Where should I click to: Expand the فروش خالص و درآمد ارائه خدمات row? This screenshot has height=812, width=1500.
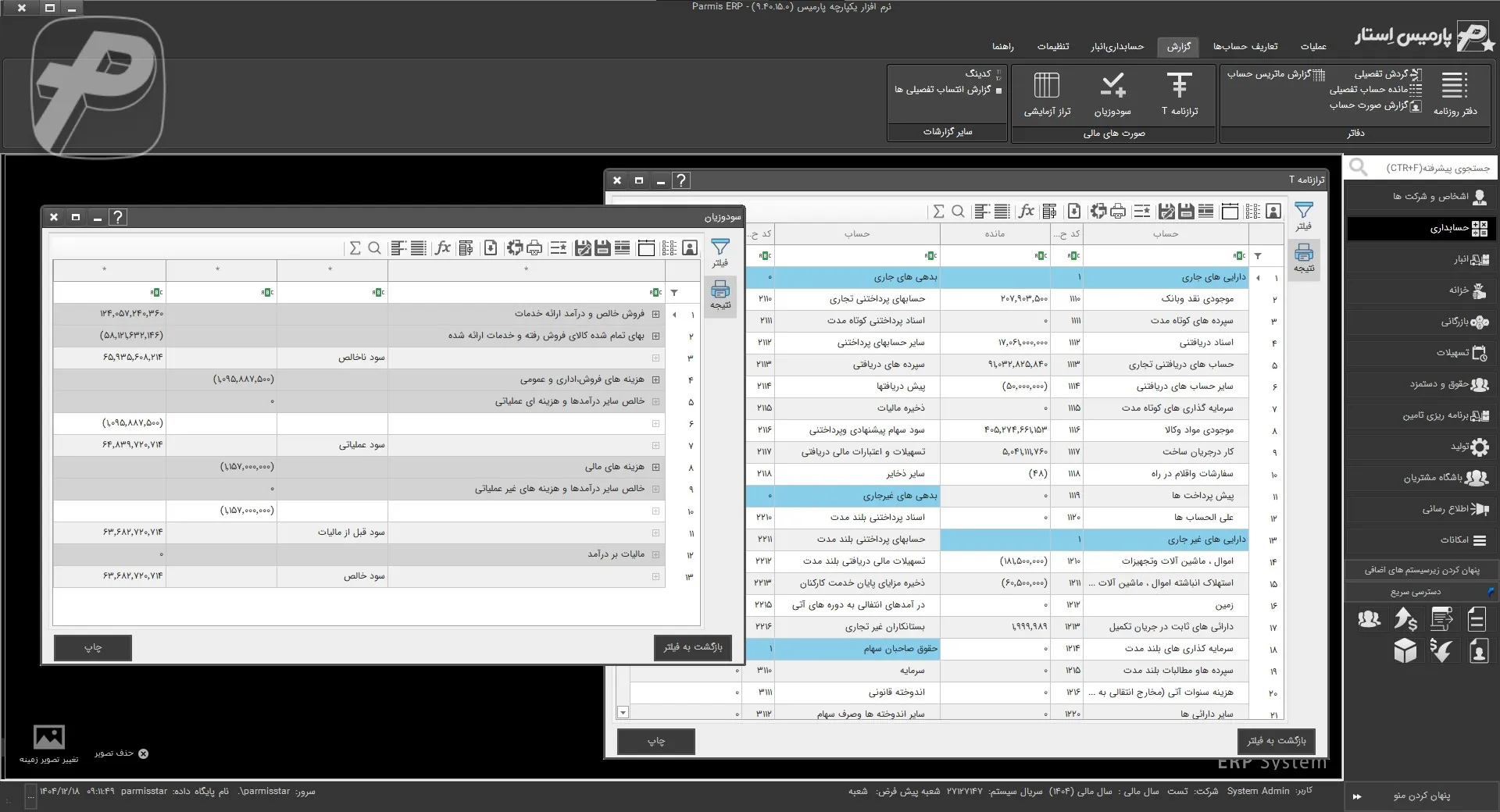click(655, 314)
